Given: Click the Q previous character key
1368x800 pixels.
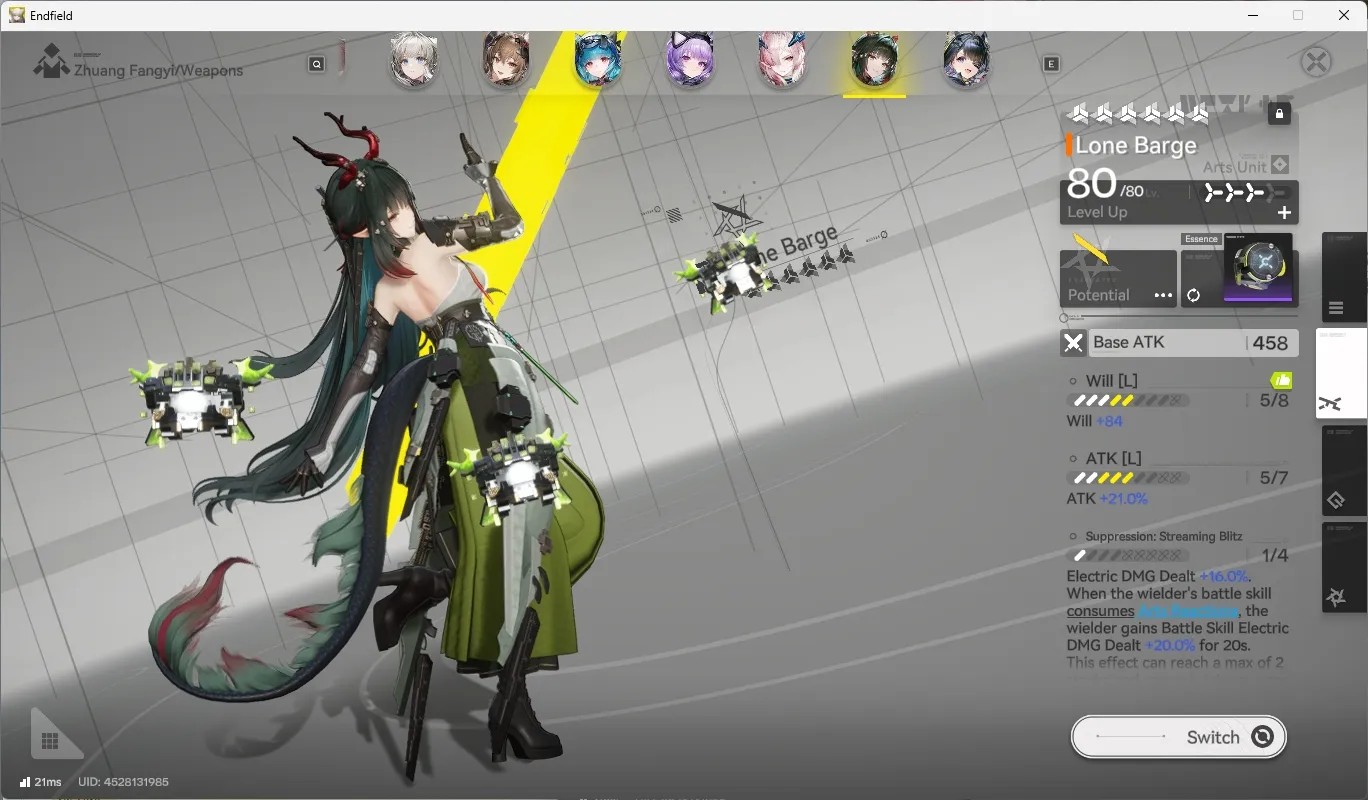Looking at the screenshot, I should click(316, 64).
